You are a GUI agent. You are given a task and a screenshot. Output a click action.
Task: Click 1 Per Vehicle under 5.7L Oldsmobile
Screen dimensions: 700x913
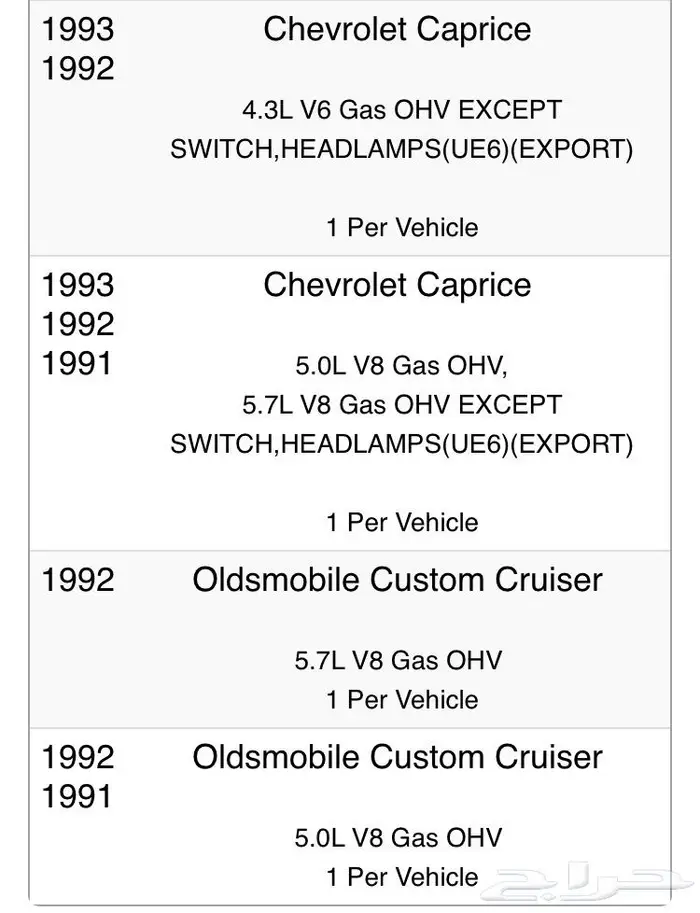pyautogui.click(x=402, y=700)
